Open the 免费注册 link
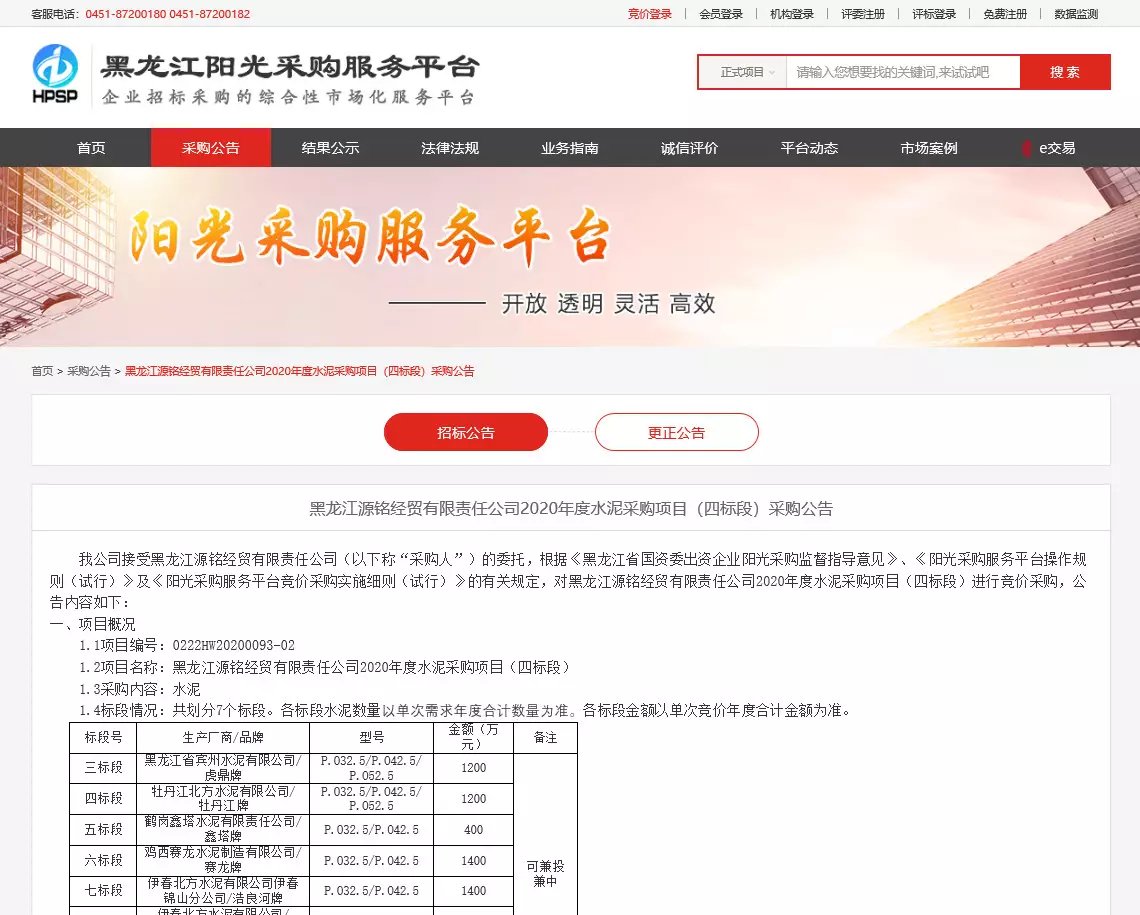 pos(1004,14)
